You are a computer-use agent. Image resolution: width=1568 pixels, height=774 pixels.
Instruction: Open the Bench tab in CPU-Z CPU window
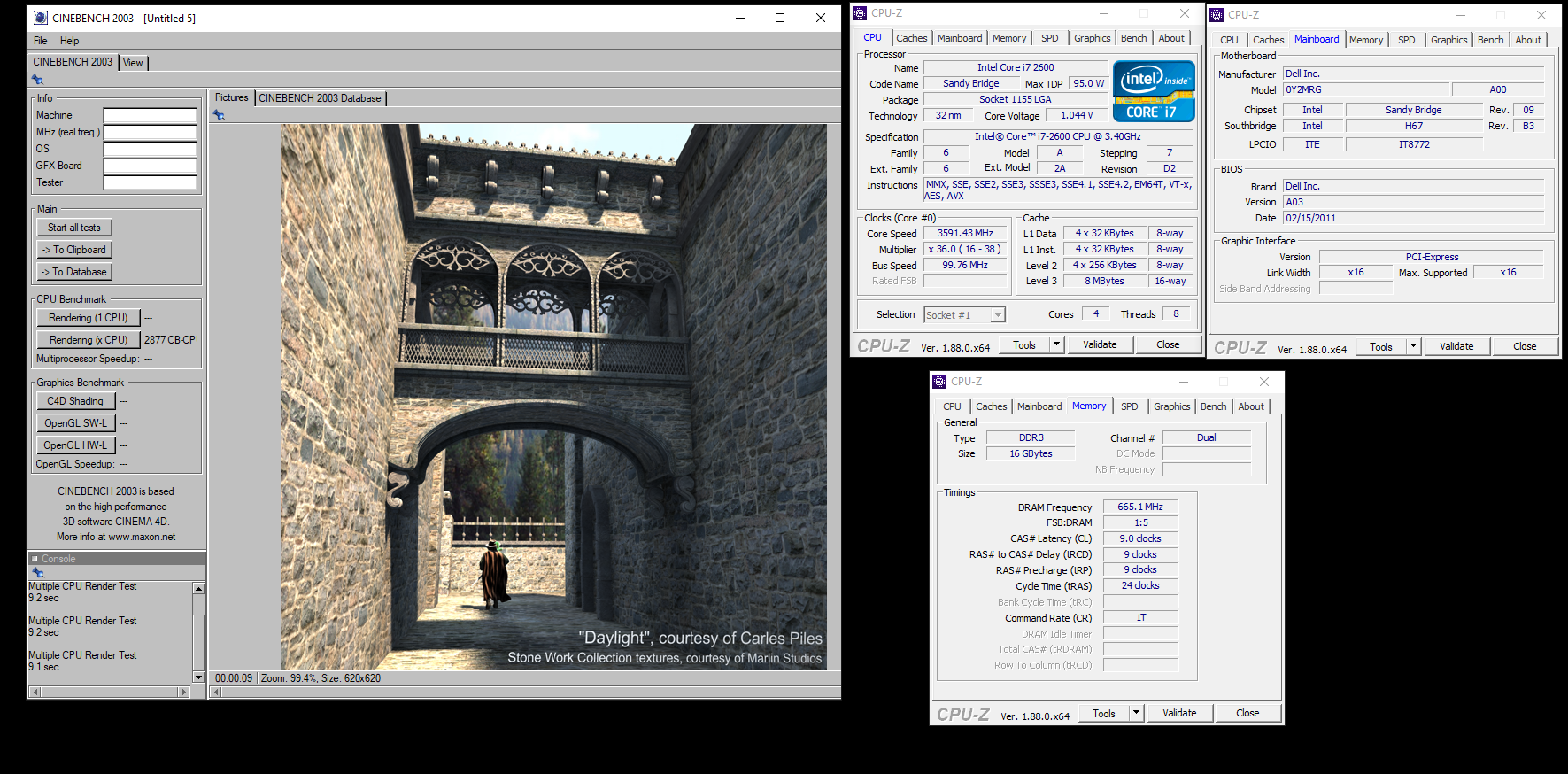1133,38
